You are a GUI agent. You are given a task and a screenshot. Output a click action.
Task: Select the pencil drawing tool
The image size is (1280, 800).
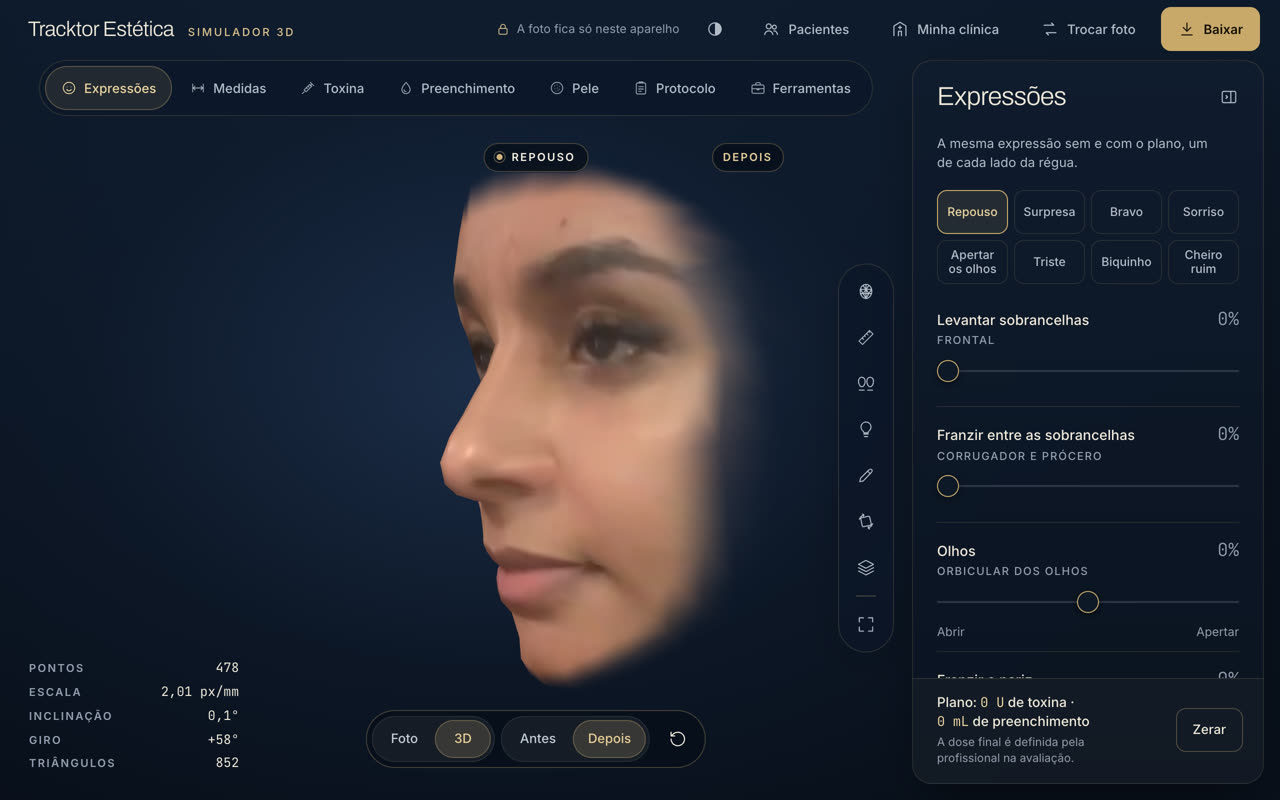point(866,476)
